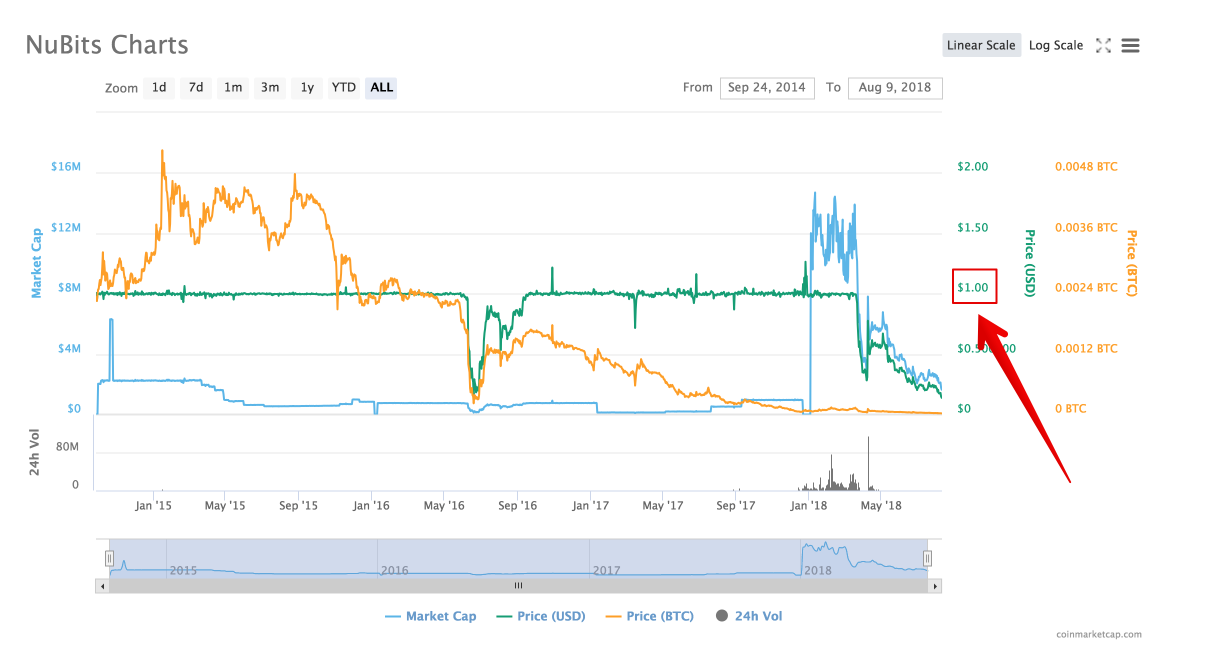Click the Jan '15 x-axis label
This screenshot has height=655, width=1205.
pos(153,505)
